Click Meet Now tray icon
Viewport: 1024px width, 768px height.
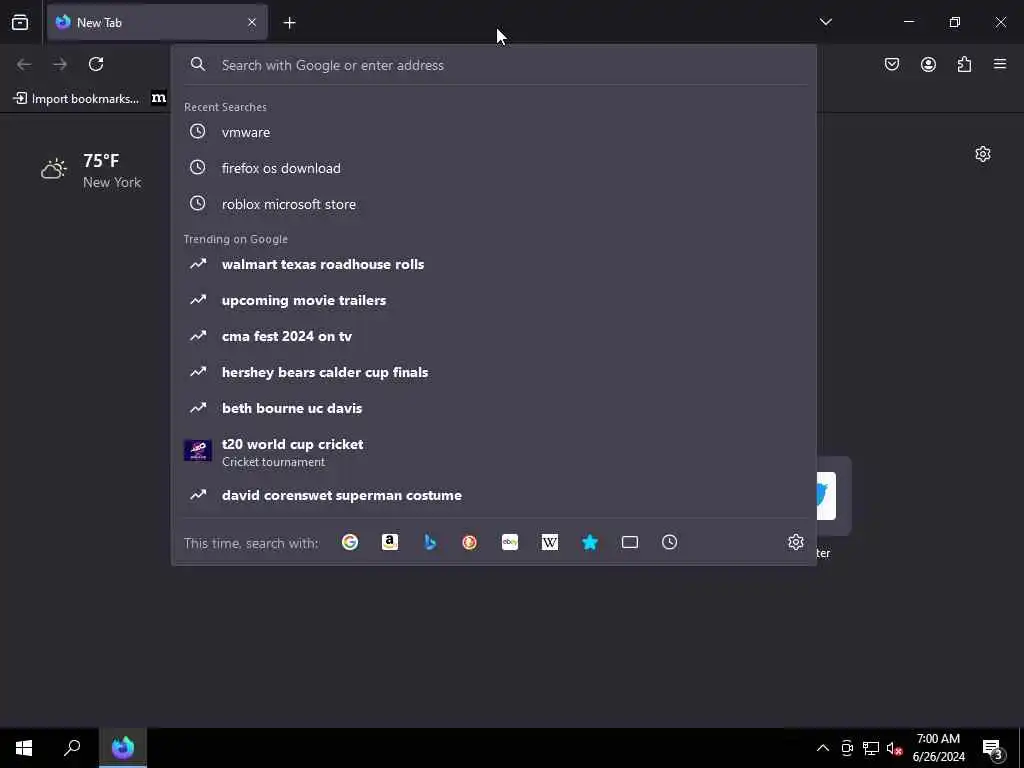coord(847,748)
